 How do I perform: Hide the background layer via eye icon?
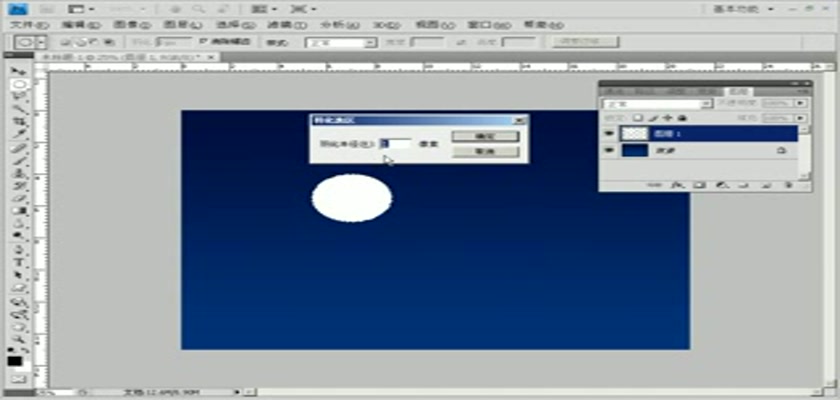coord(609,150)
